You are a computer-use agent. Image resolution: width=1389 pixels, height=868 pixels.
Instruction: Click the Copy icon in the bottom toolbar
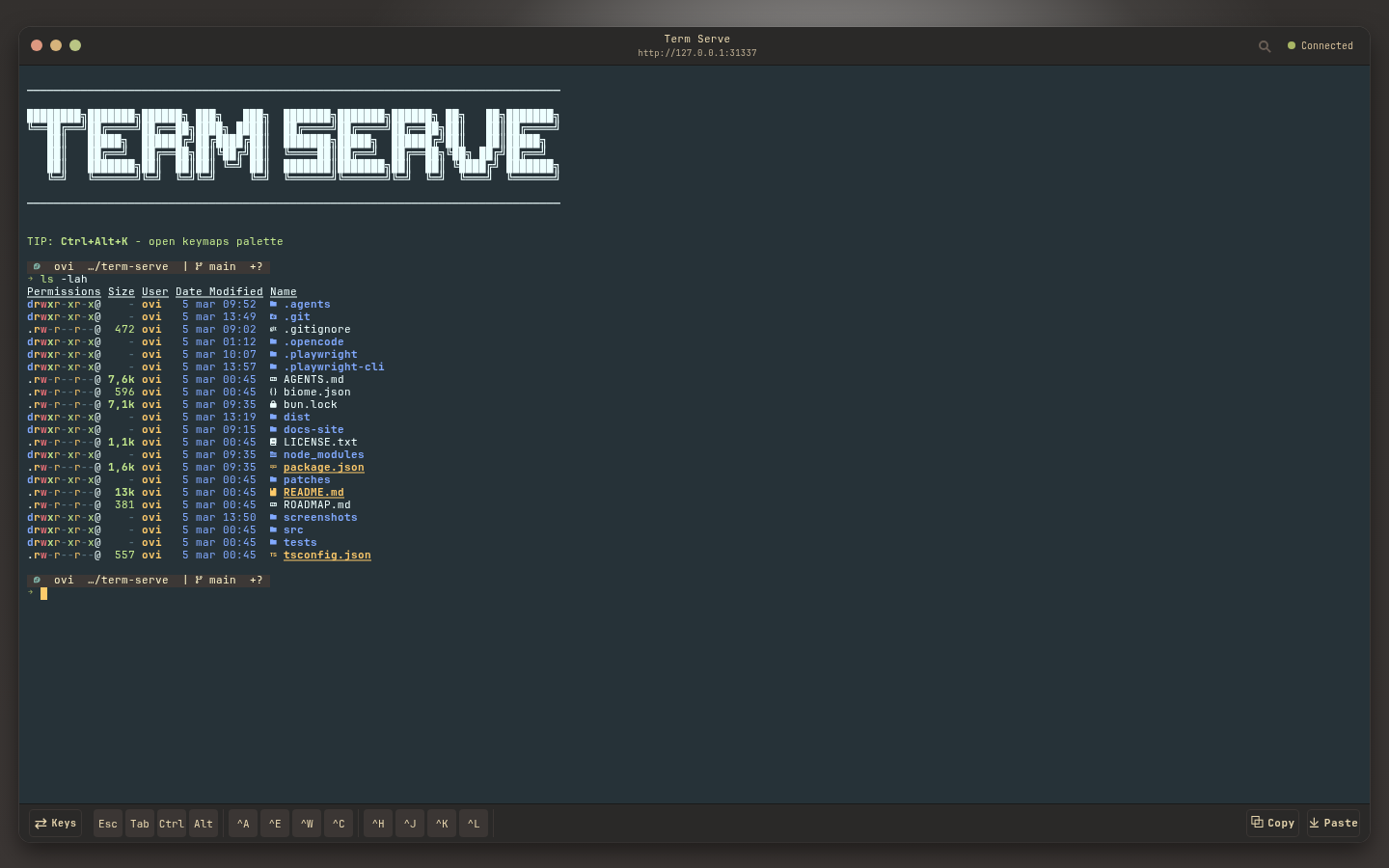point(1256,823)
